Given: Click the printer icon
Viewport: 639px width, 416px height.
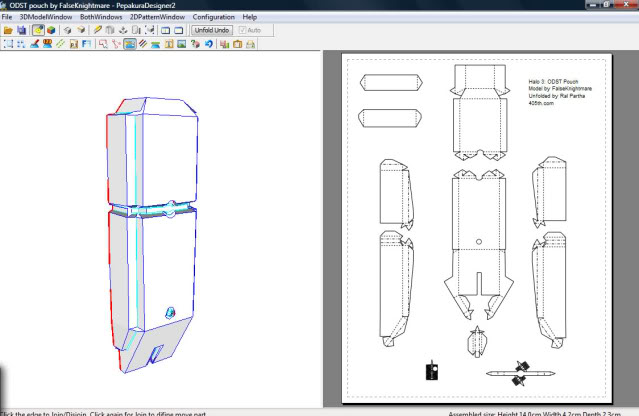Looking at the screenshot, I should (251, 44).
